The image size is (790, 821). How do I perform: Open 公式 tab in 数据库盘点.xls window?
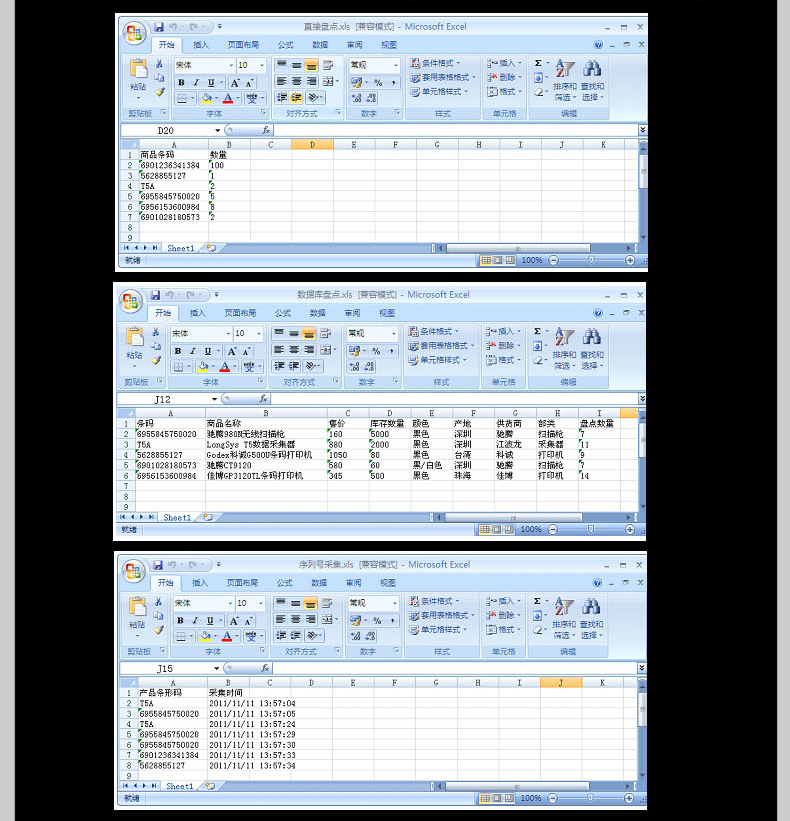point(283,314)
